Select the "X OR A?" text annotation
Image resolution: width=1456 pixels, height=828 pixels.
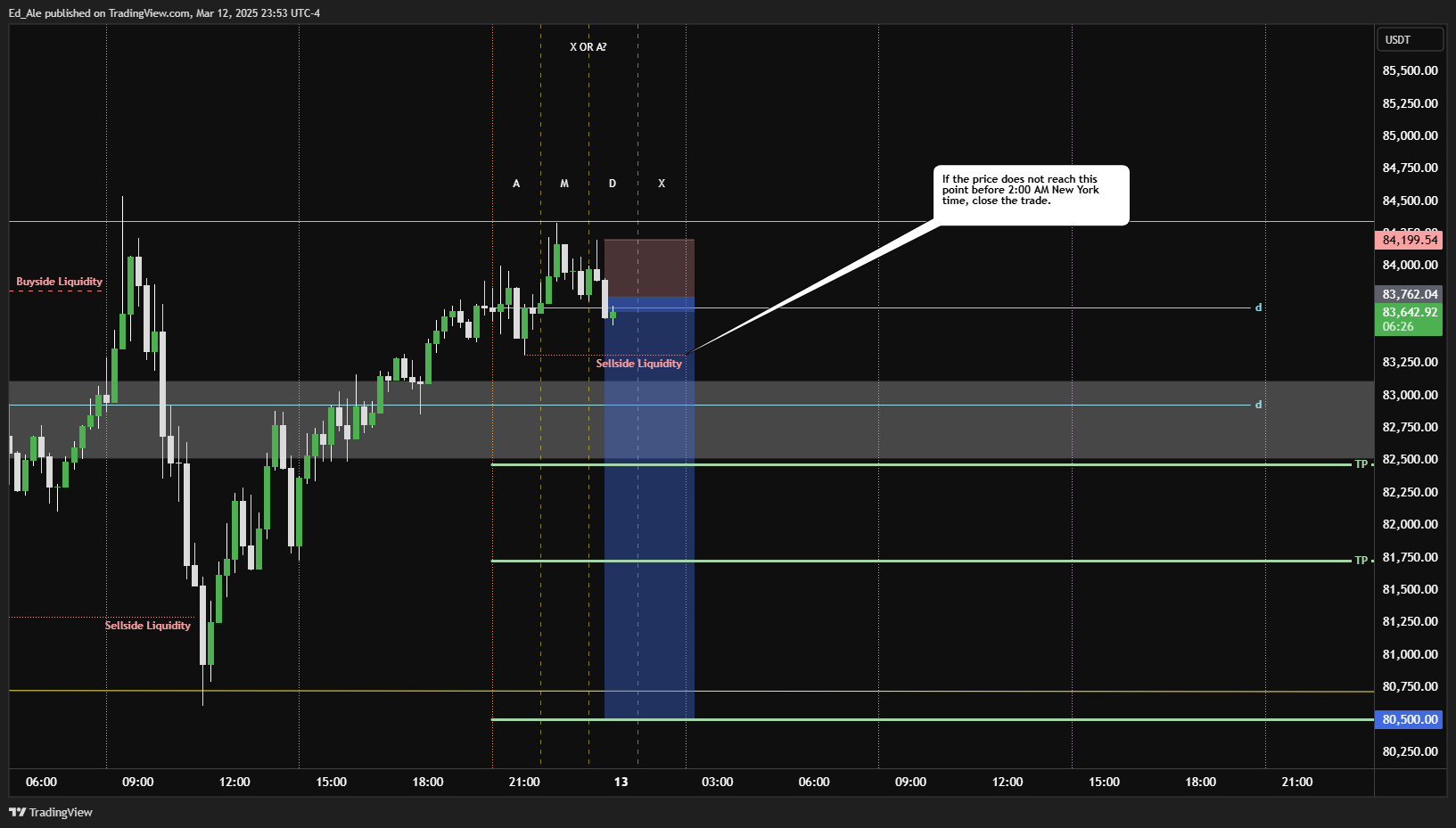point(588,47)
